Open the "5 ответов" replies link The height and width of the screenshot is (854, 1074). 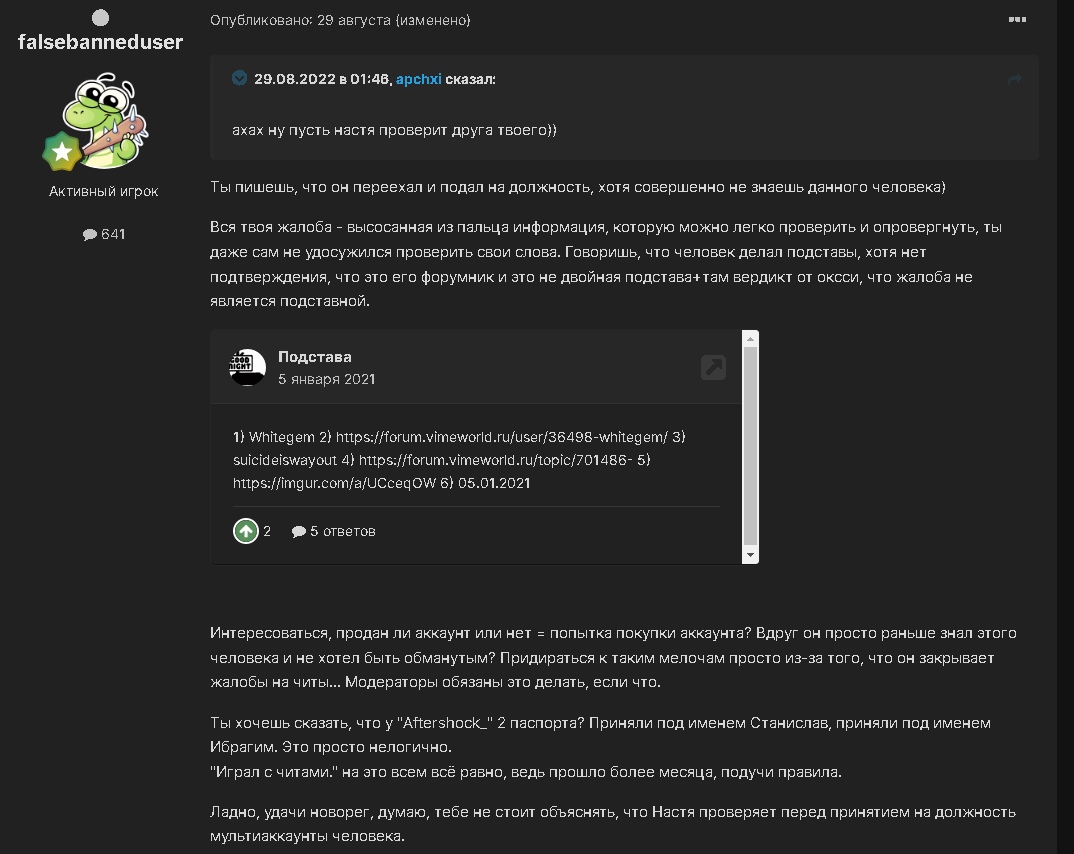(334, 531)
